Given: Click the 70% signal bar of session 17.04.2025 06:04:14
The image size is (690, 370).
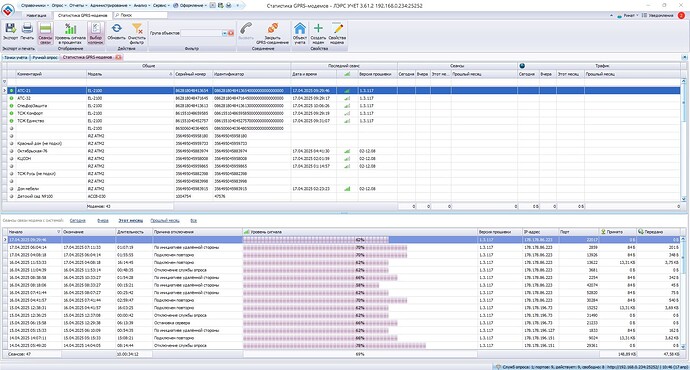Looking at the screenshot, I should 325,247.
